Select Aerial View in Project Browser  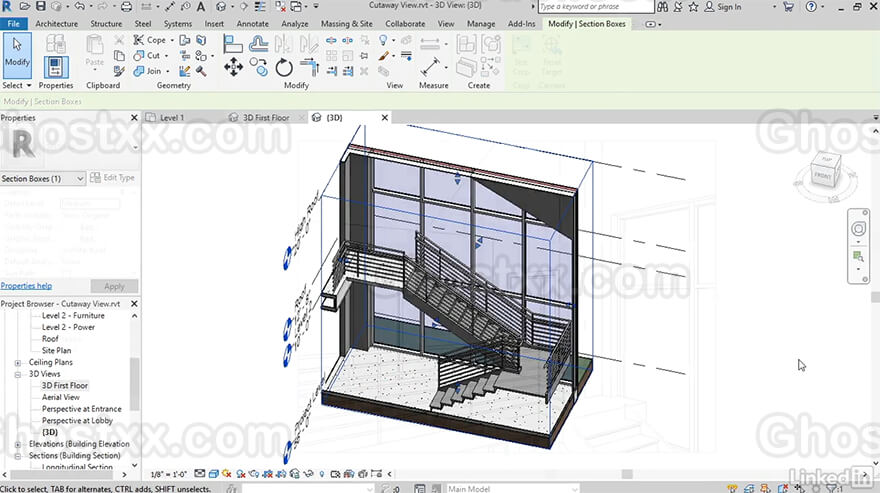[x=61, y=397]
